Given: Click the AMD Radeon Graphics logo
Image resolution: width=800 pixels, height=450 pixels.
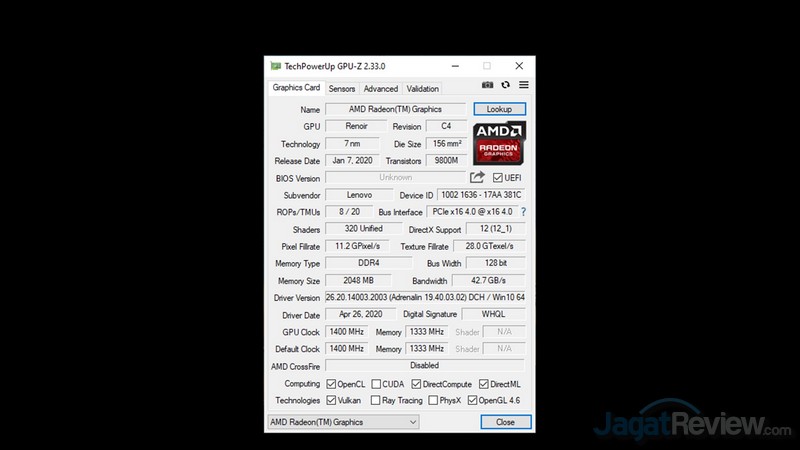Looking at the screenshot, I should point(499,143).
